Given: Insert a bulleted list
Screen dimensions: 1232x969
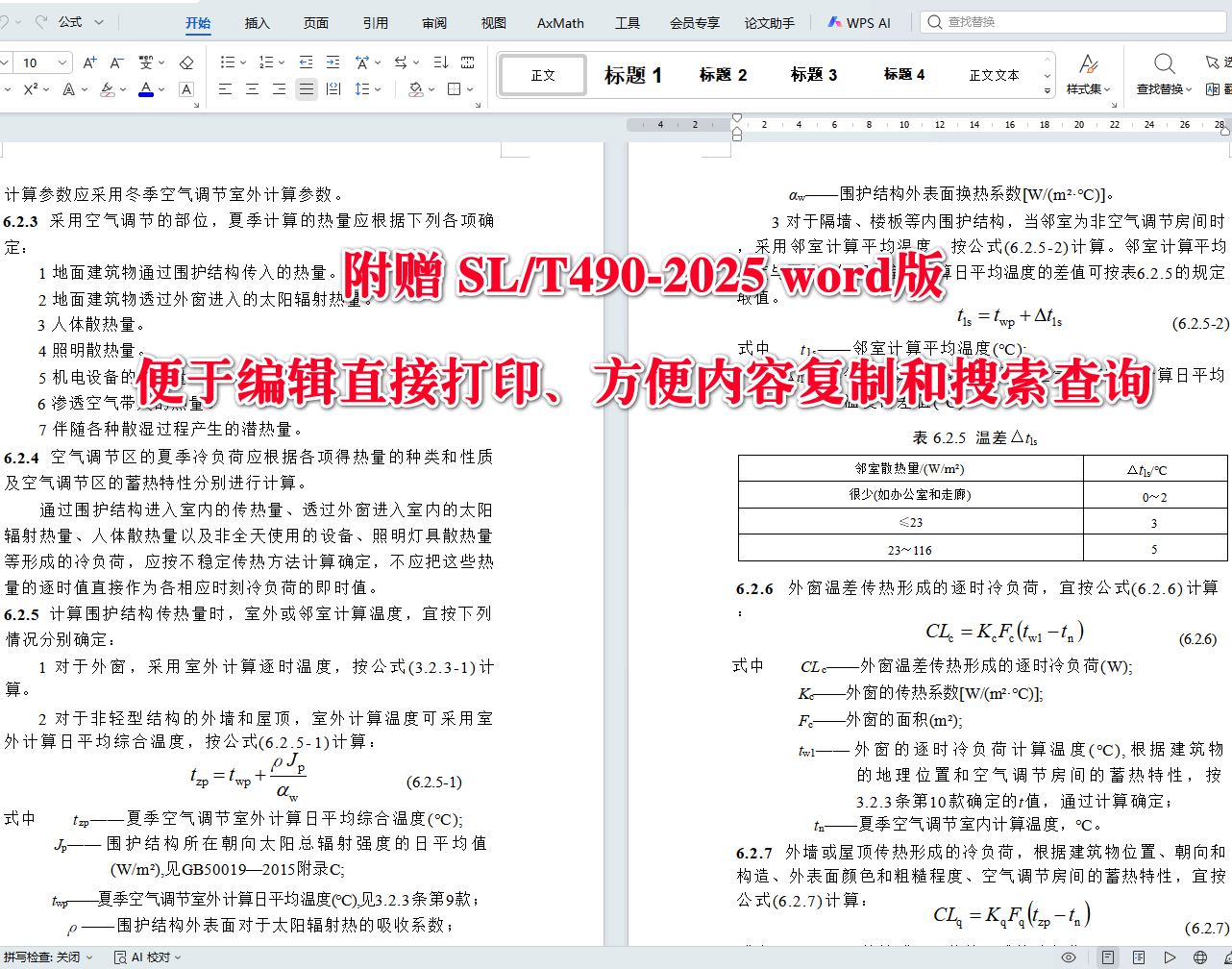Looking at the screenshot, I should (x=227, y=62).
